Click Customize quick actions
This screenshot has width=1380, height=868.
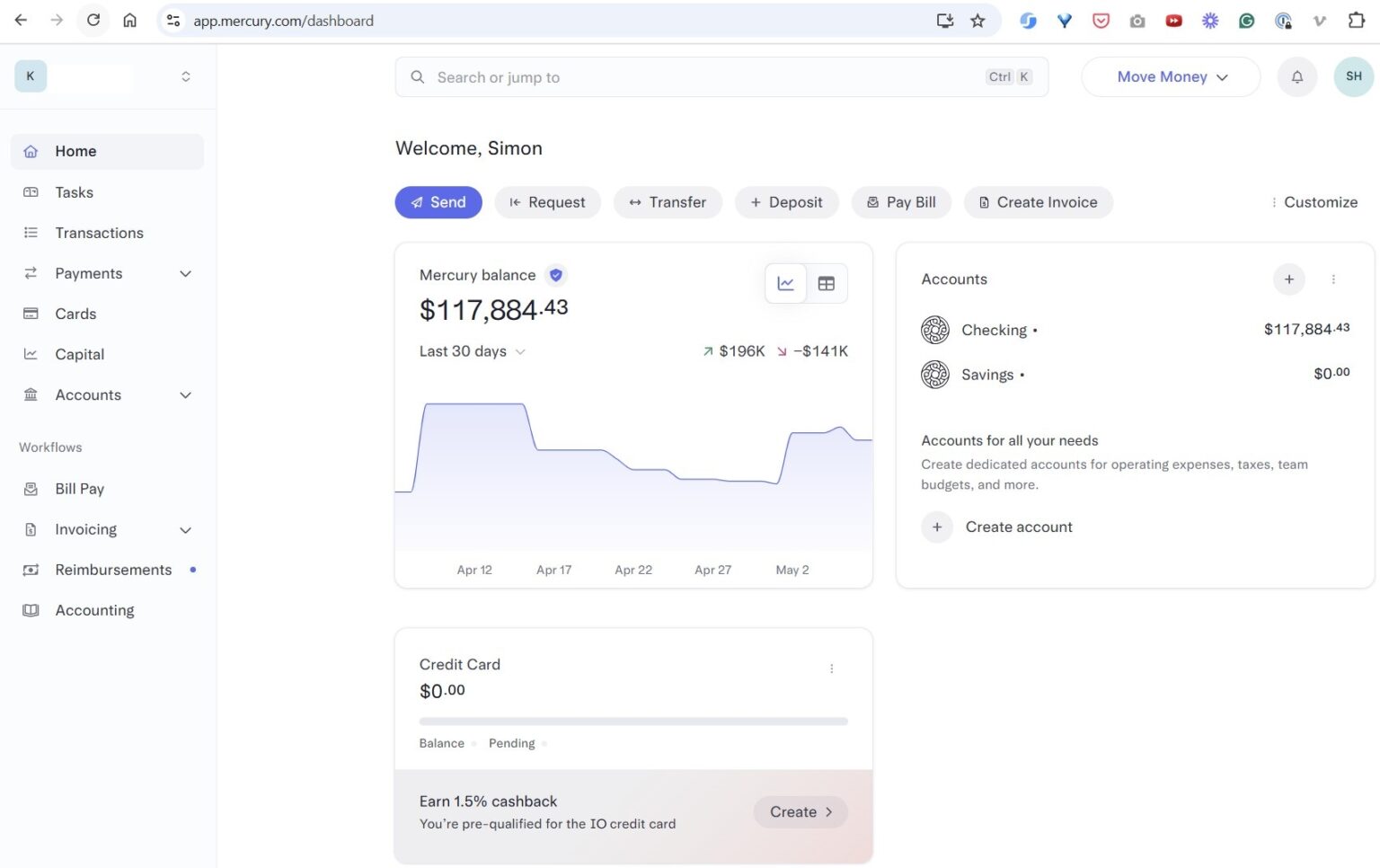tap(1314, 202)
